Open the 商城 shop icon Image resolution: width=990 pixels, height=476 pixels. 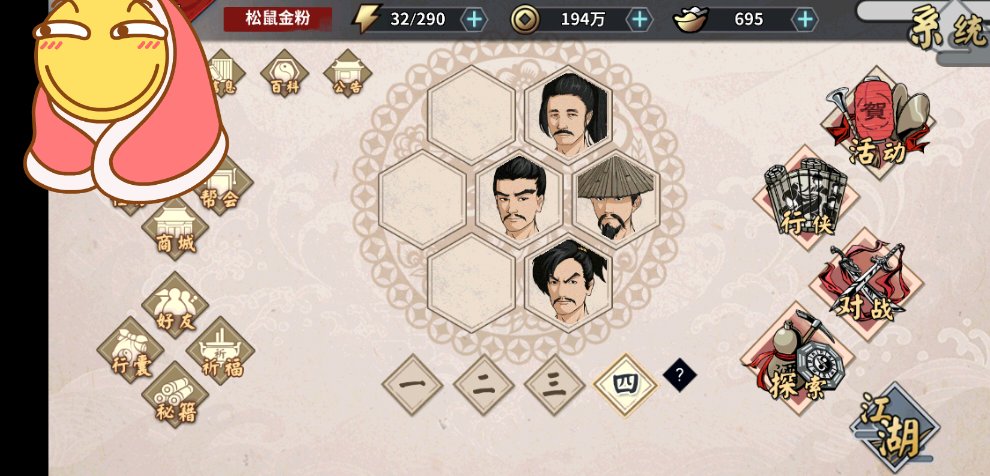tap(176, 229)
